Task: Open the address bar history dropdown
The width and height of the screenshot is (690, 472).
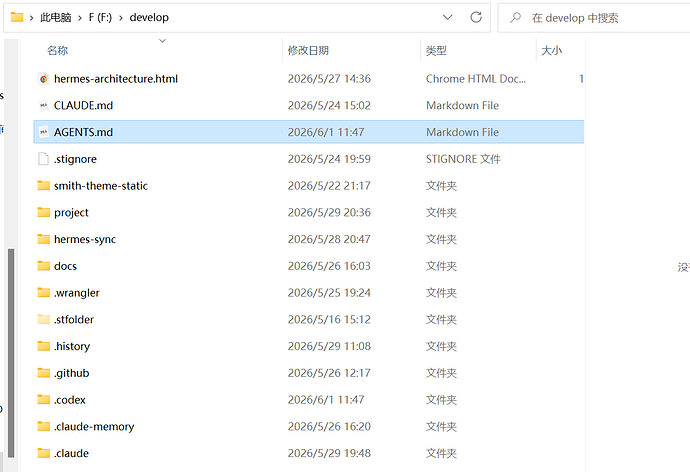Action: click(x=448, y=17)
